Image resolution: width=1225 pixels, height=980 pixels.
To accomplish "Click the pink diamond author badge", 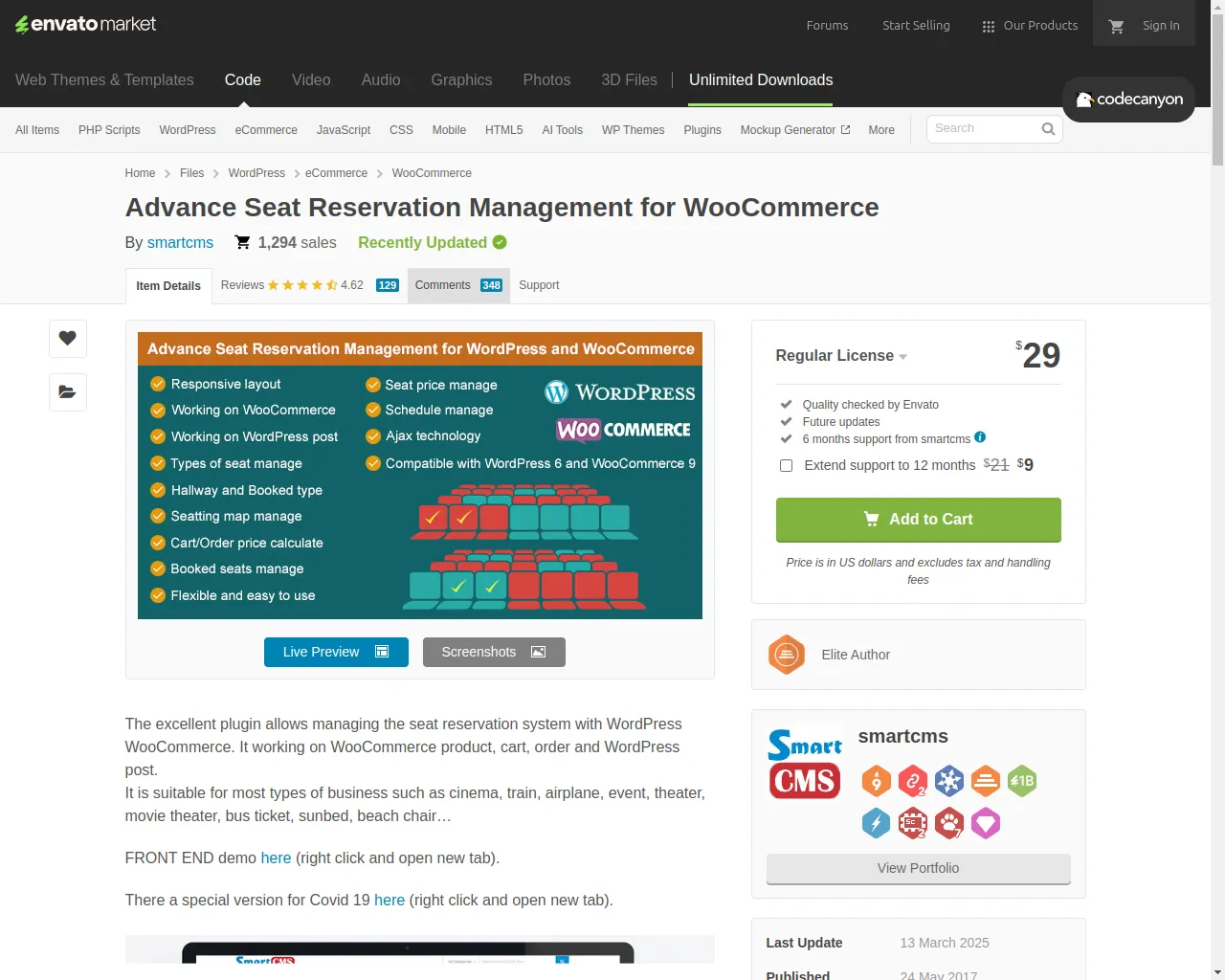I will tap(985, 823).
